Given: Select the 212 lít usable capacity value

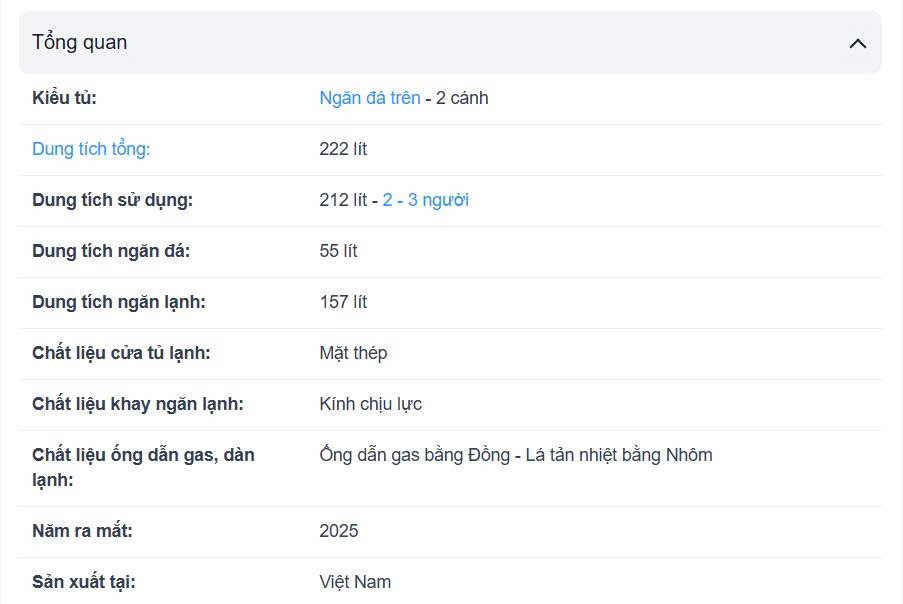Looking at the screenshot, I should click(343, 200).
